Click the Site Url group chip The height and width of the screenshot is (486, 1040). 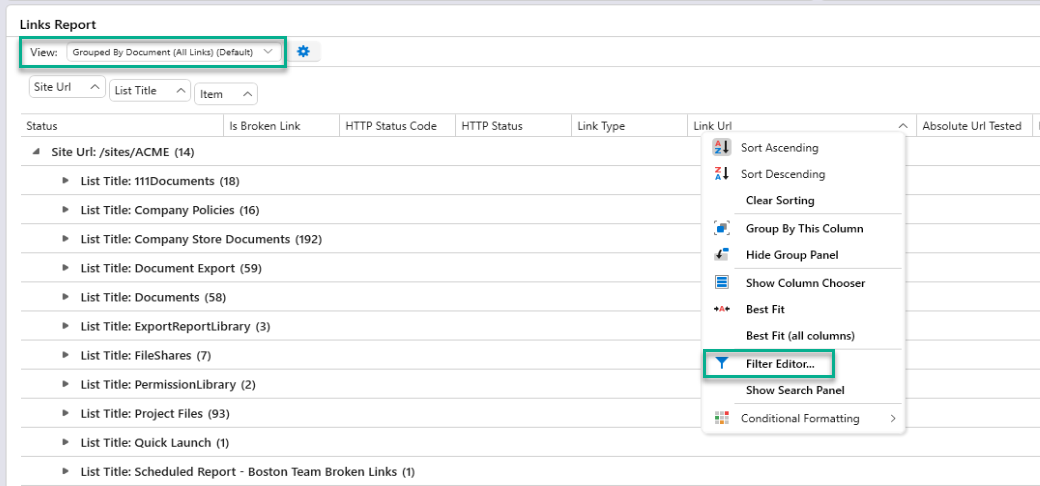[67, 87]
